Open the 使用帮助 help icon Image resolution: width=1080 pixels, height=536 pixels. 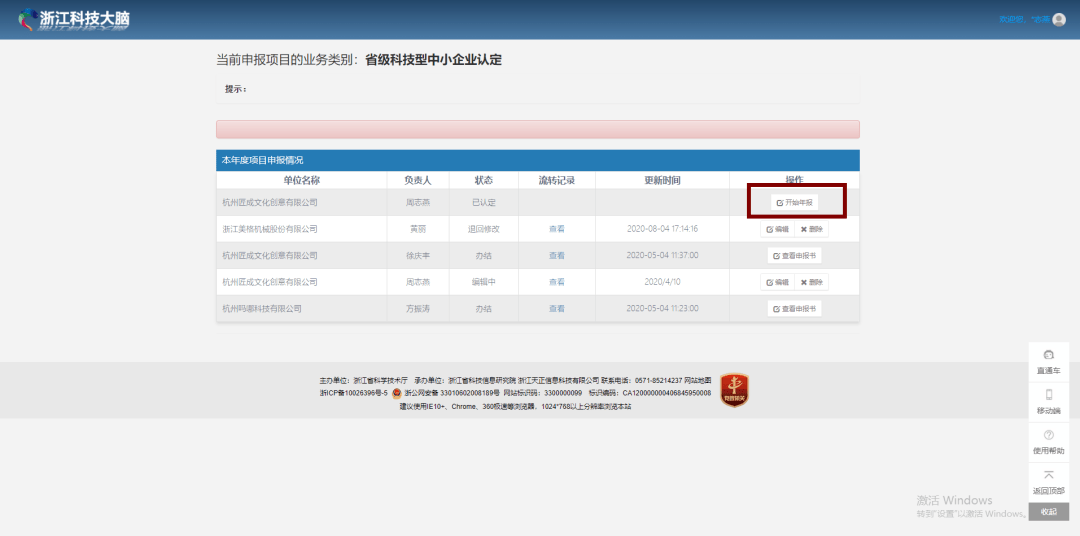(x=1048, y=435)
